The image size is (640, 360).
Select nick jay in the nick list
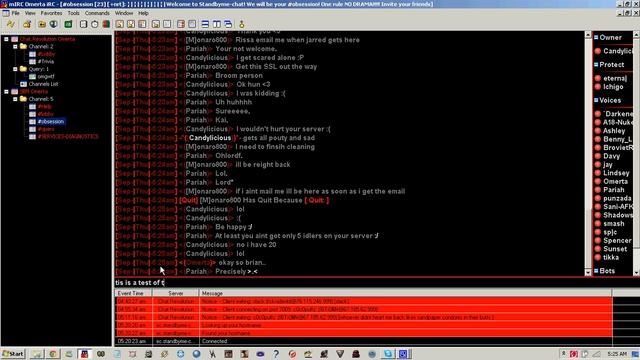point(608,164)
